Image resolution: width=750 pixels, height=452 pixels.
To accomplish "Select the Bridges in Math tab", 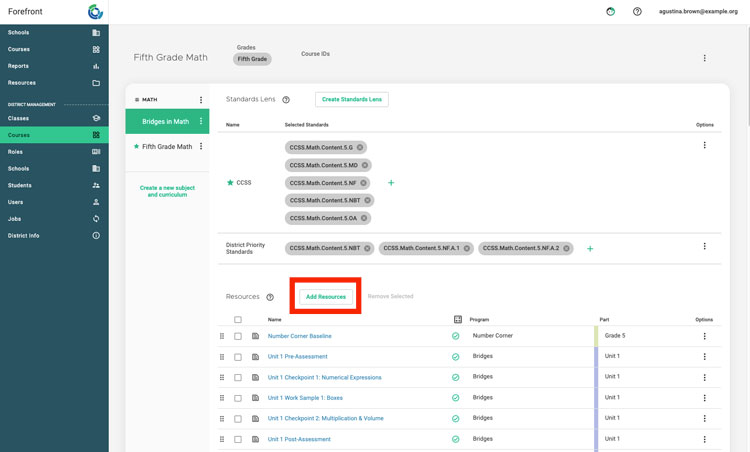I will point(167,121).
